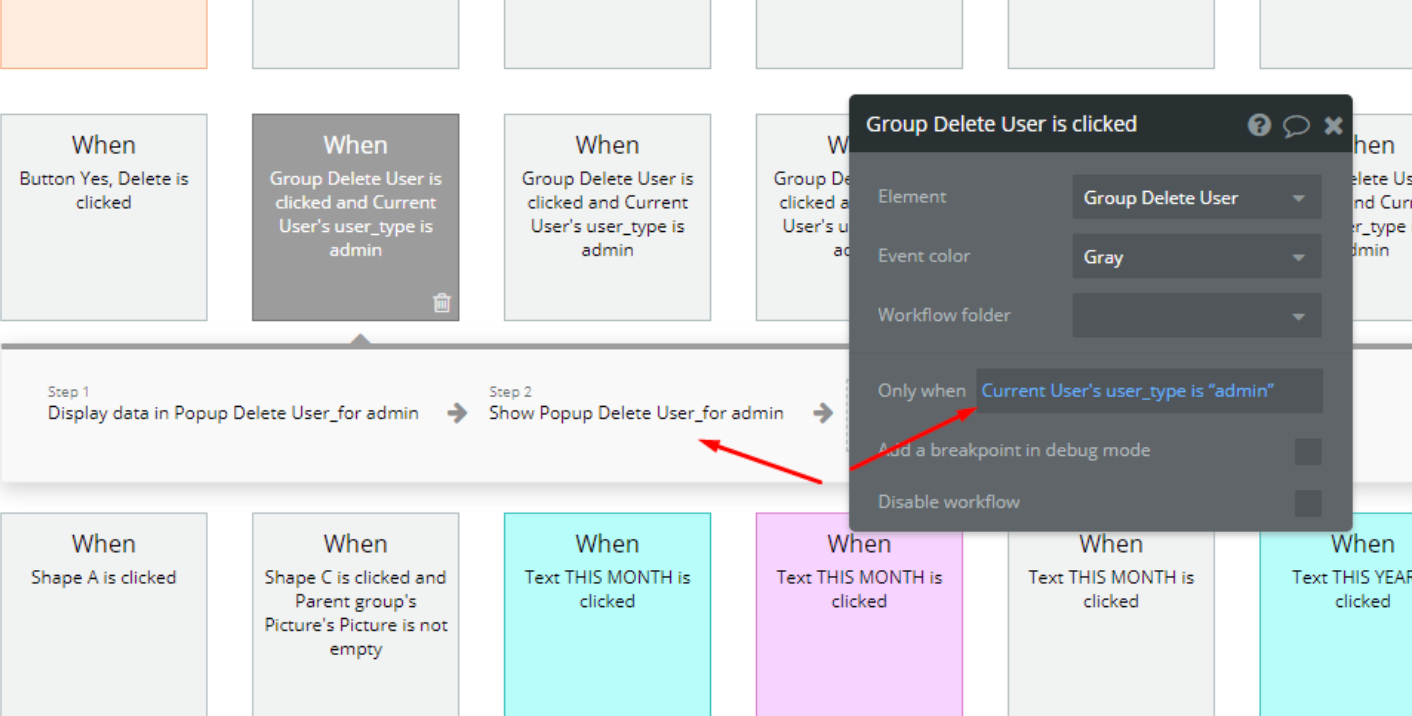Close the Group Delete User property panel

pos(1333,125)
